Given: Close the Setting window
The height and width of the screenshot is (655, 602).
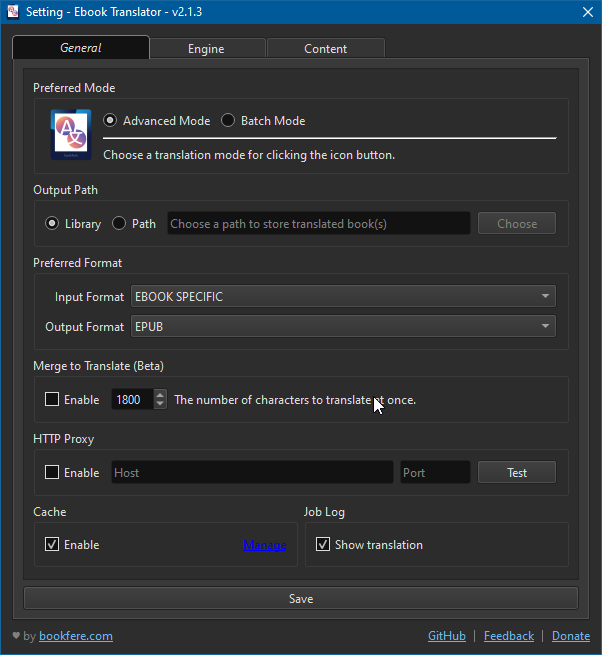Looking at the screenshot, I should click(588, 12).
